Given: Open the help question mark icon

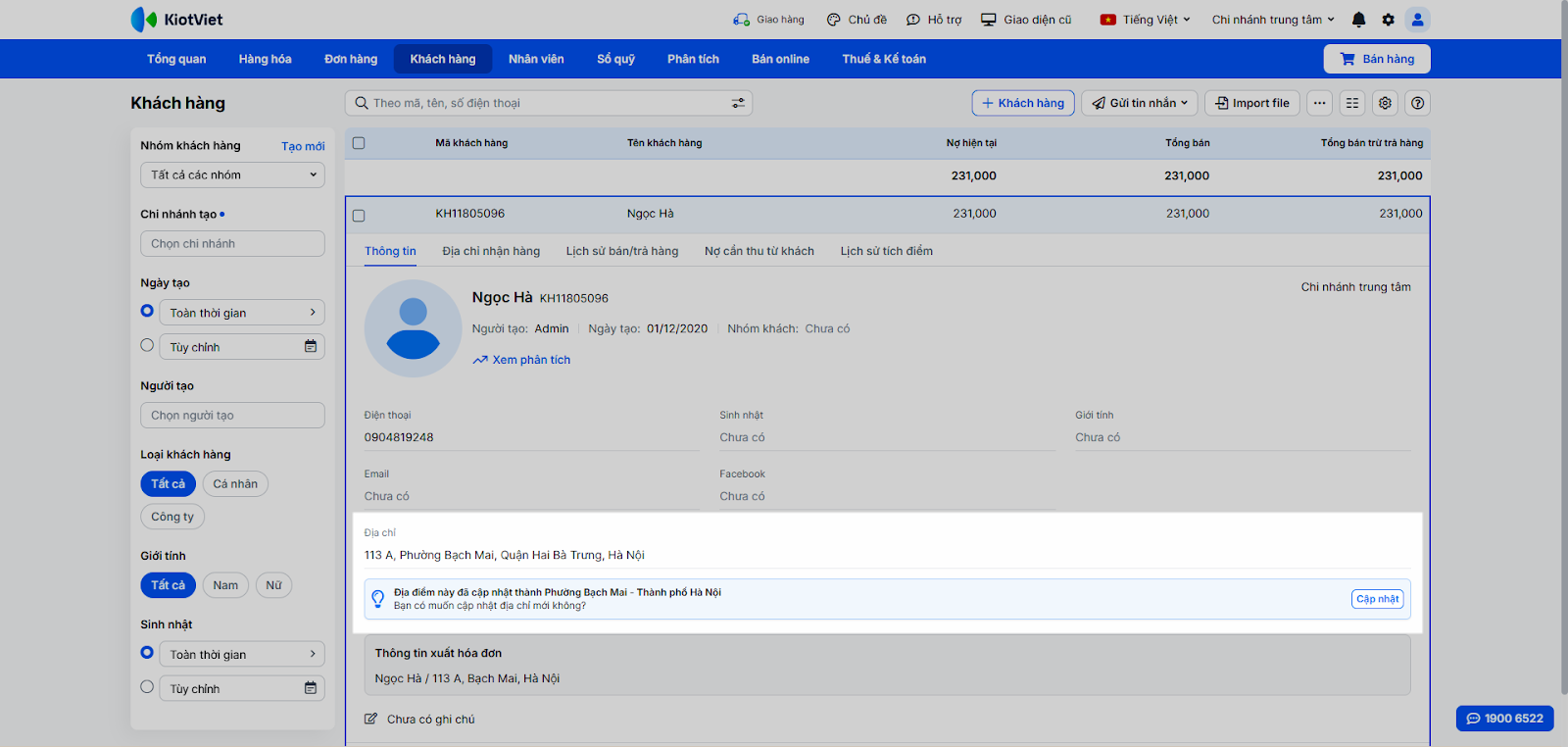Looking at the screenshot, I should (1417, 103).
